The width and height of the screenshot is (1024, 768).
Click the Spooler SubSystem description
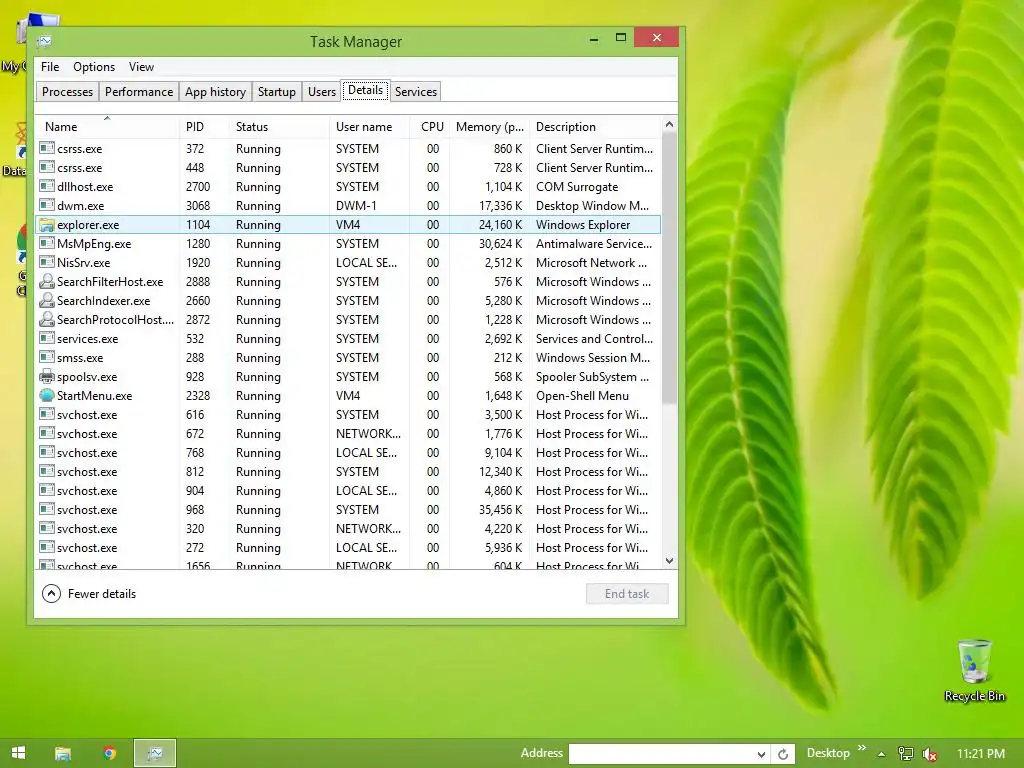(592, 377)
